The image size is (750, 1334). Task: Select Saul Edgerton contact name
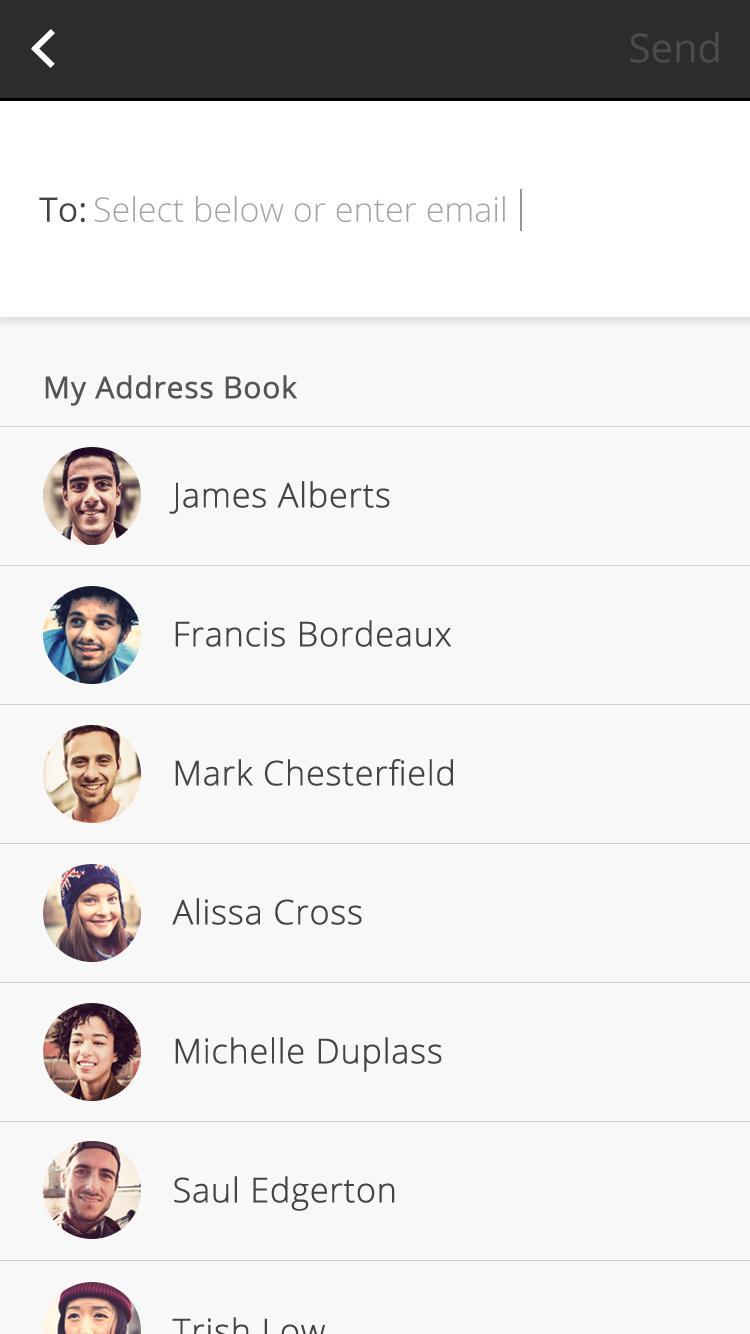tap(285, 1191)
